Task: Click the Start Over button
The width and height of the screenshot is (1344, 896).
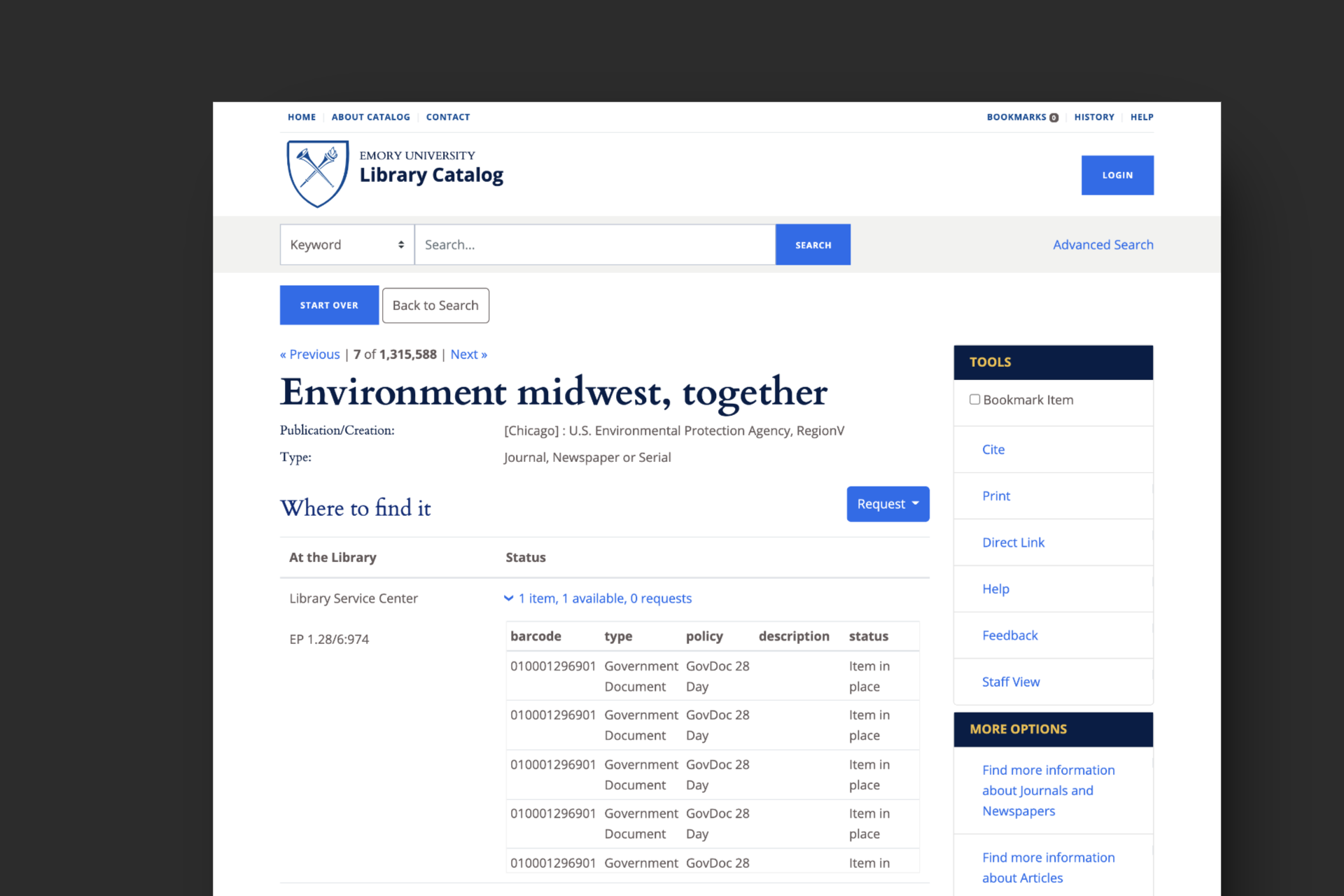Action: [x=329, y=305]
